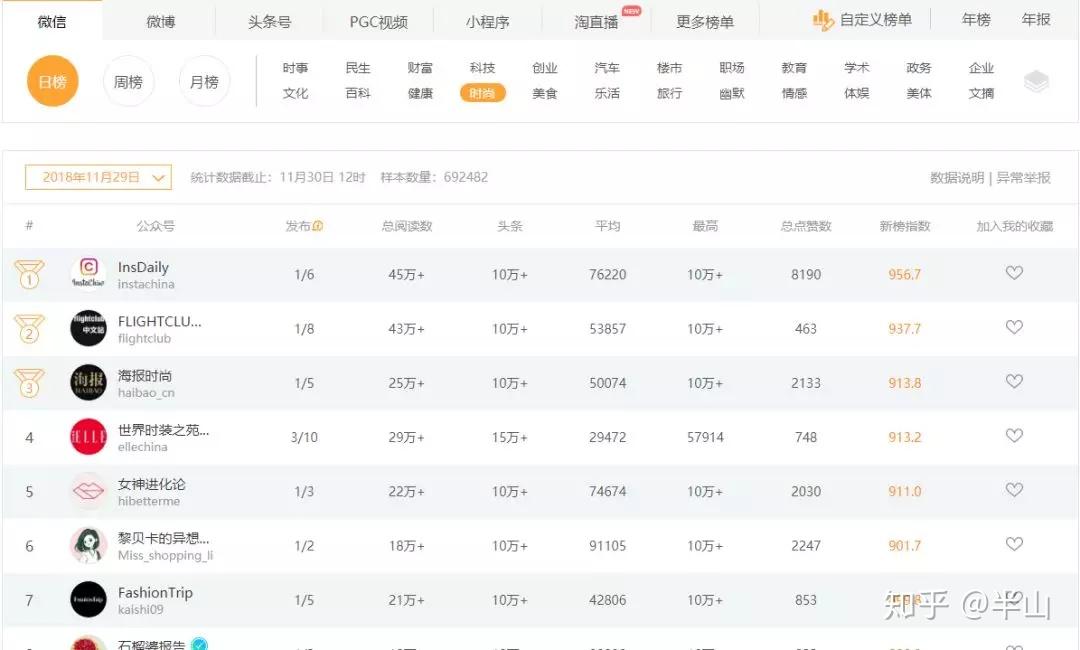Screen dimensions: 1080x650
Task: Select the 体娱 category
Action: (x=856, y=93)
